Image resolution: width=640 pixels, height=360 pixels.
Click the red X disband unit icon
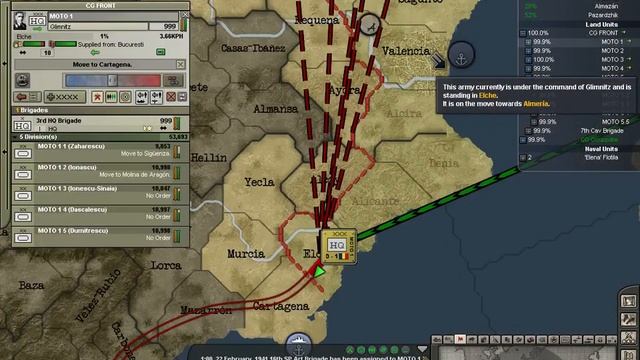(x=171, y=97)
